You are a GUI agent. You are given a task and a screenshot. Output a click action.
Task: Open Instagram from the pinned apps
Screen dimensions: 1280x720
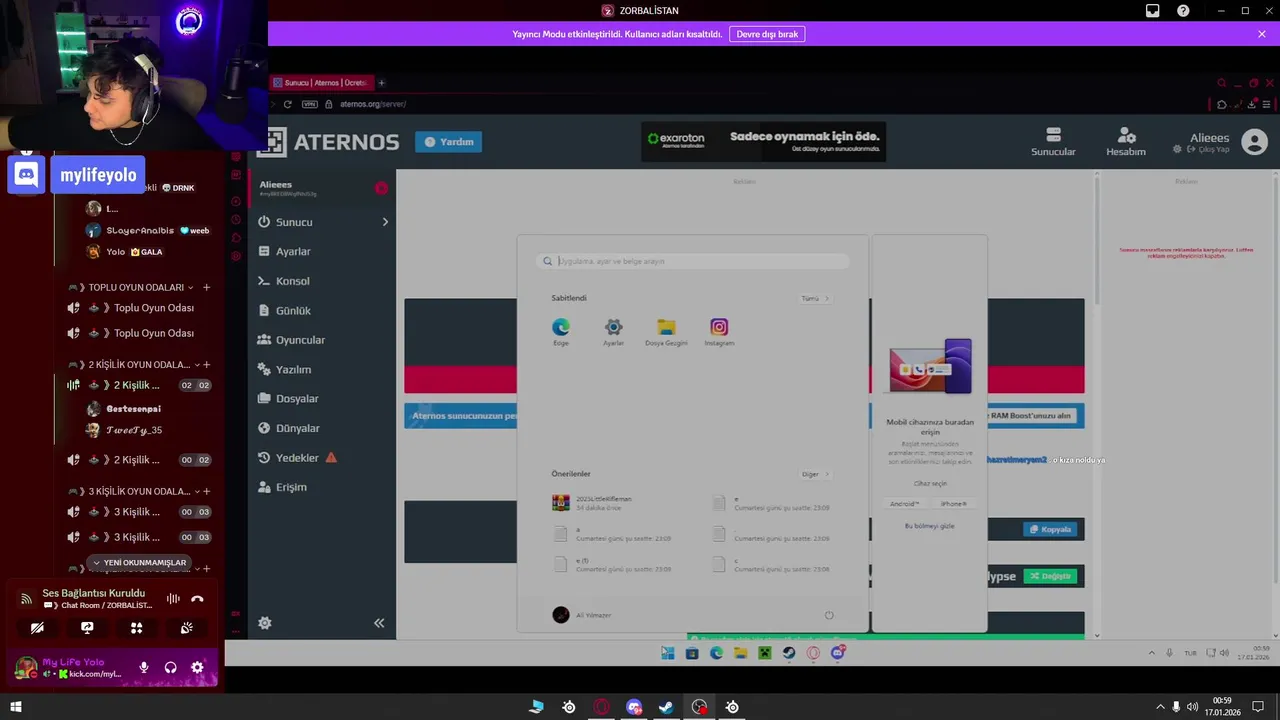coord(719,332)
